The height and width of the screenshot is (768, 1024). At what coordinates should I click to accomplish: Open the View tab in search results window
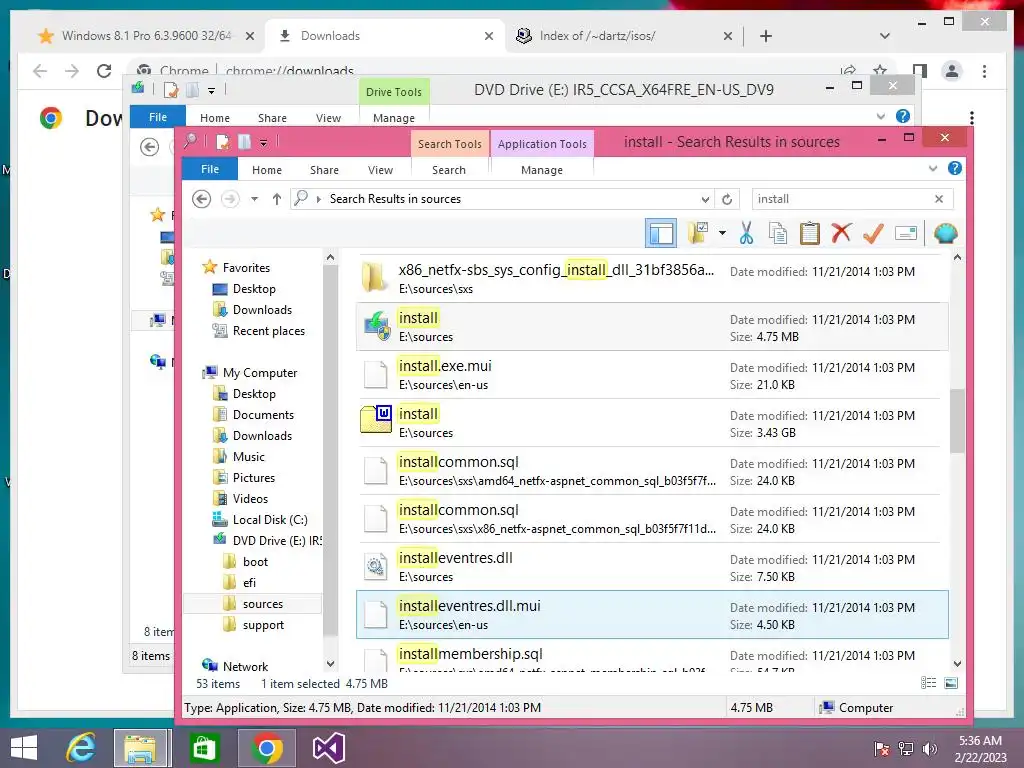pos(380,170)
